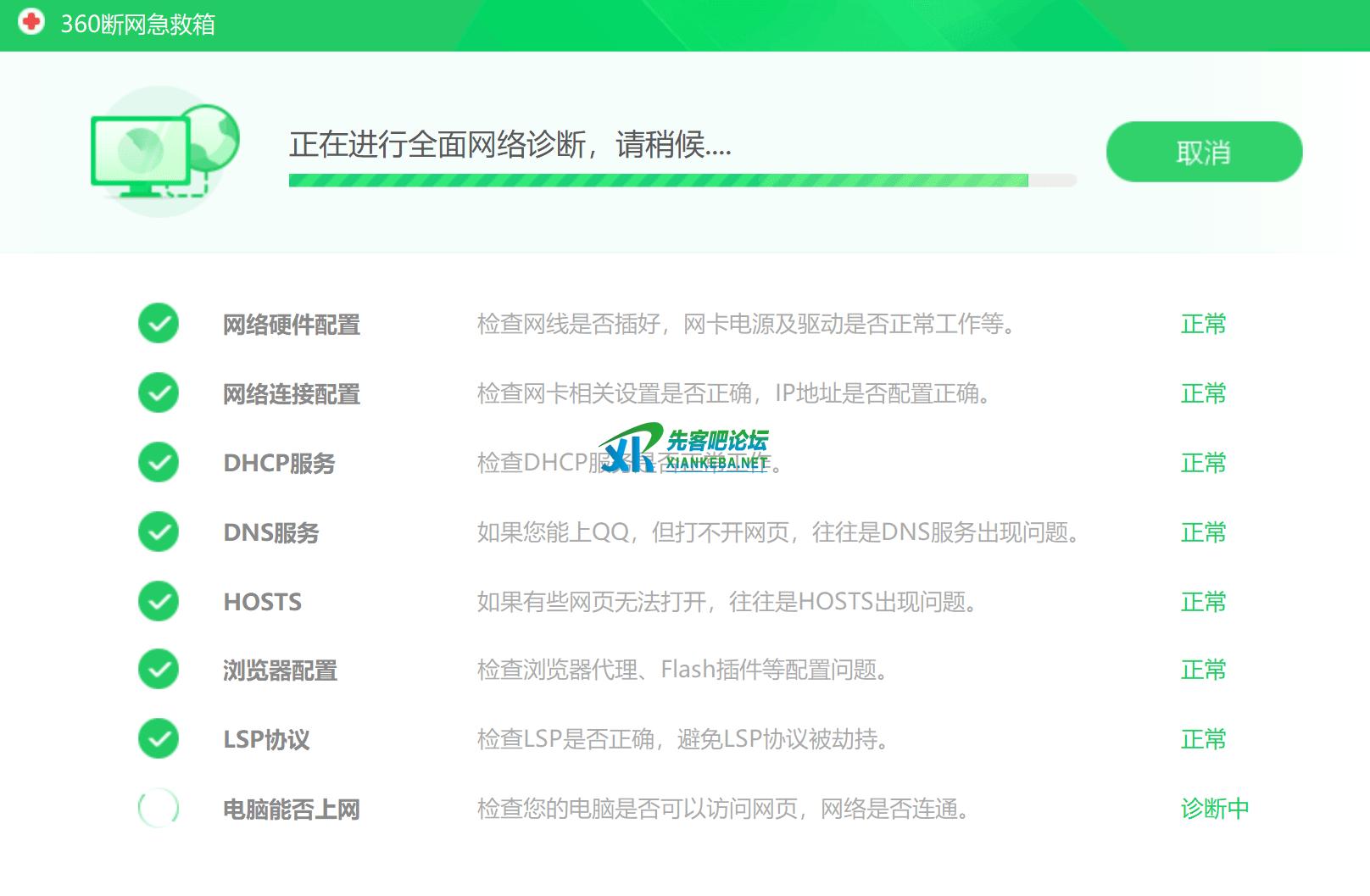The height and width of the screenshot is (896, 1370).
Task: Click the 360断网急救箱 window title
Action: (x=138, y=24)
